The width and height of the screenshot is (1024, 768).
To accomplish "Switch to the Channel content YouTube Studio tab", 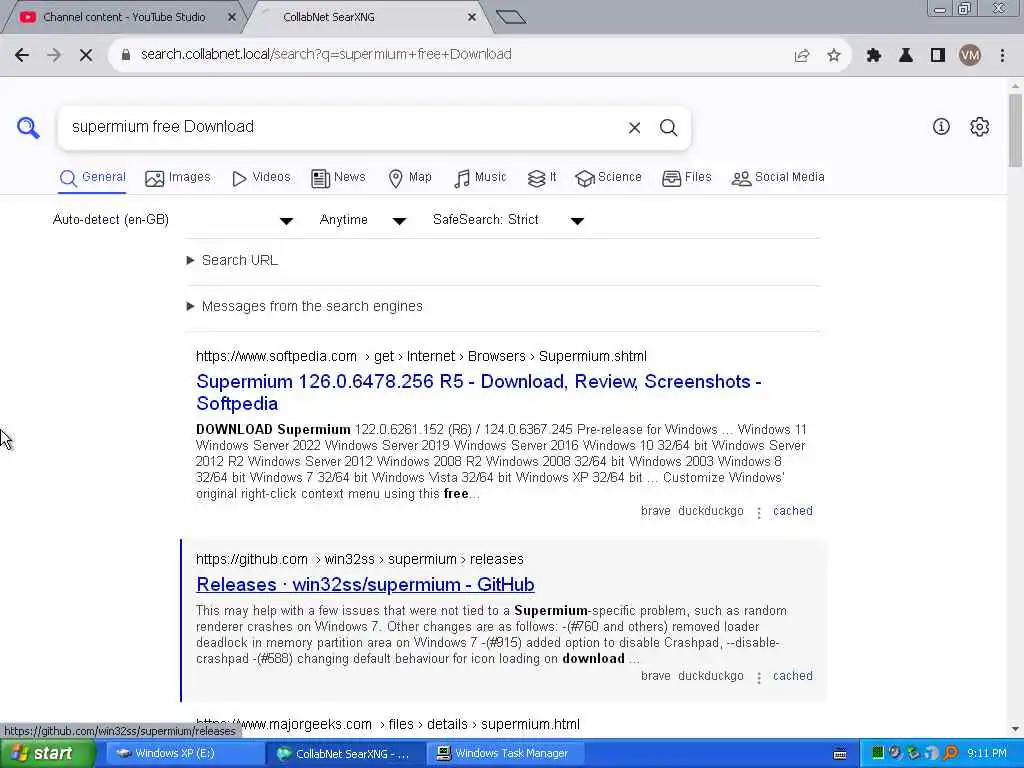I will click(123, 17).
